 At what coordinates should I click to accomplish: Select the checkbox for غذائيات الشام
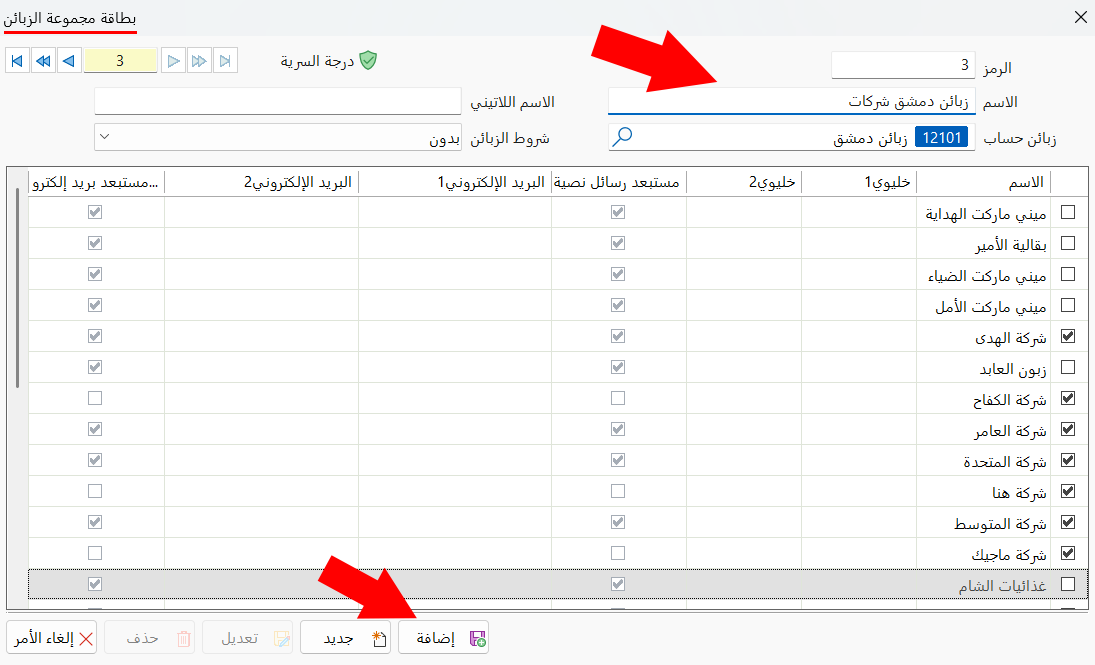point(1068,584)
